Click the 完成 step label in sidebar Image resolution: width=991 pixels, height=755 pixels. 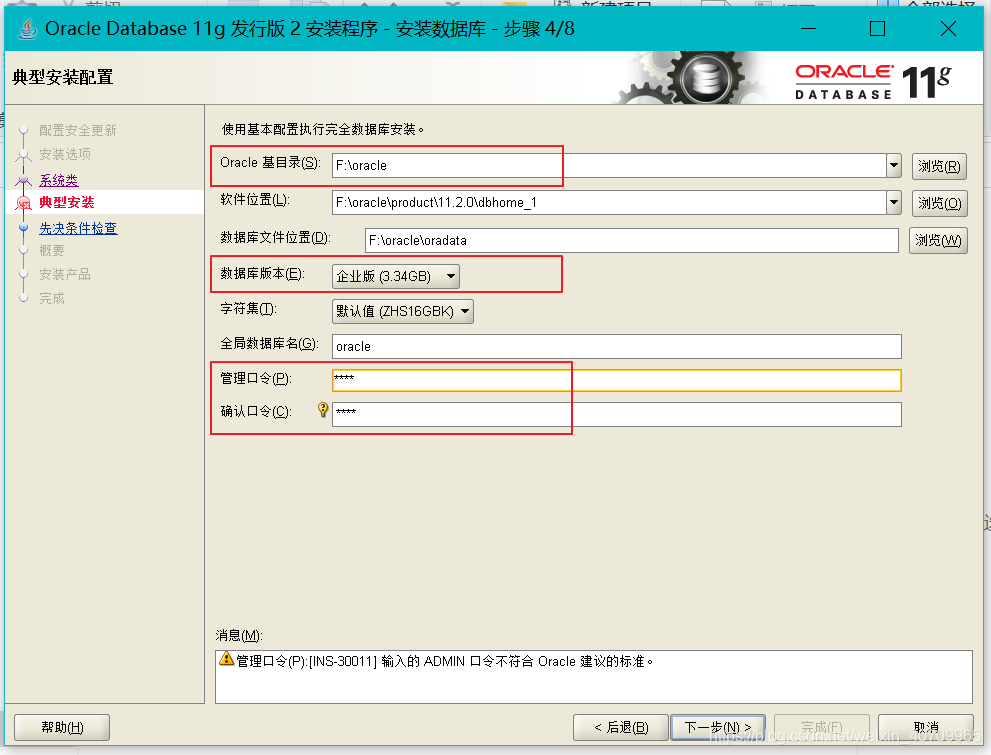coord(52,298)
